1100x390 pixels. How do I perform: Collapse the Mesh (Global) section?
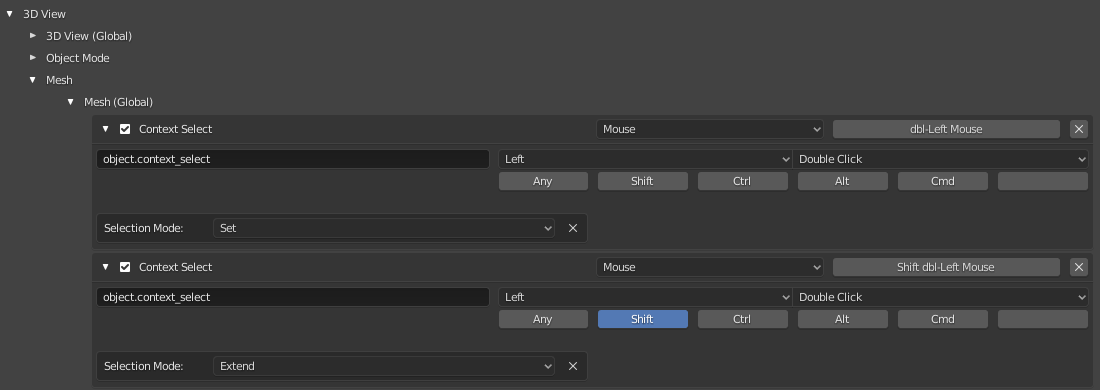[x=71, y=102]
